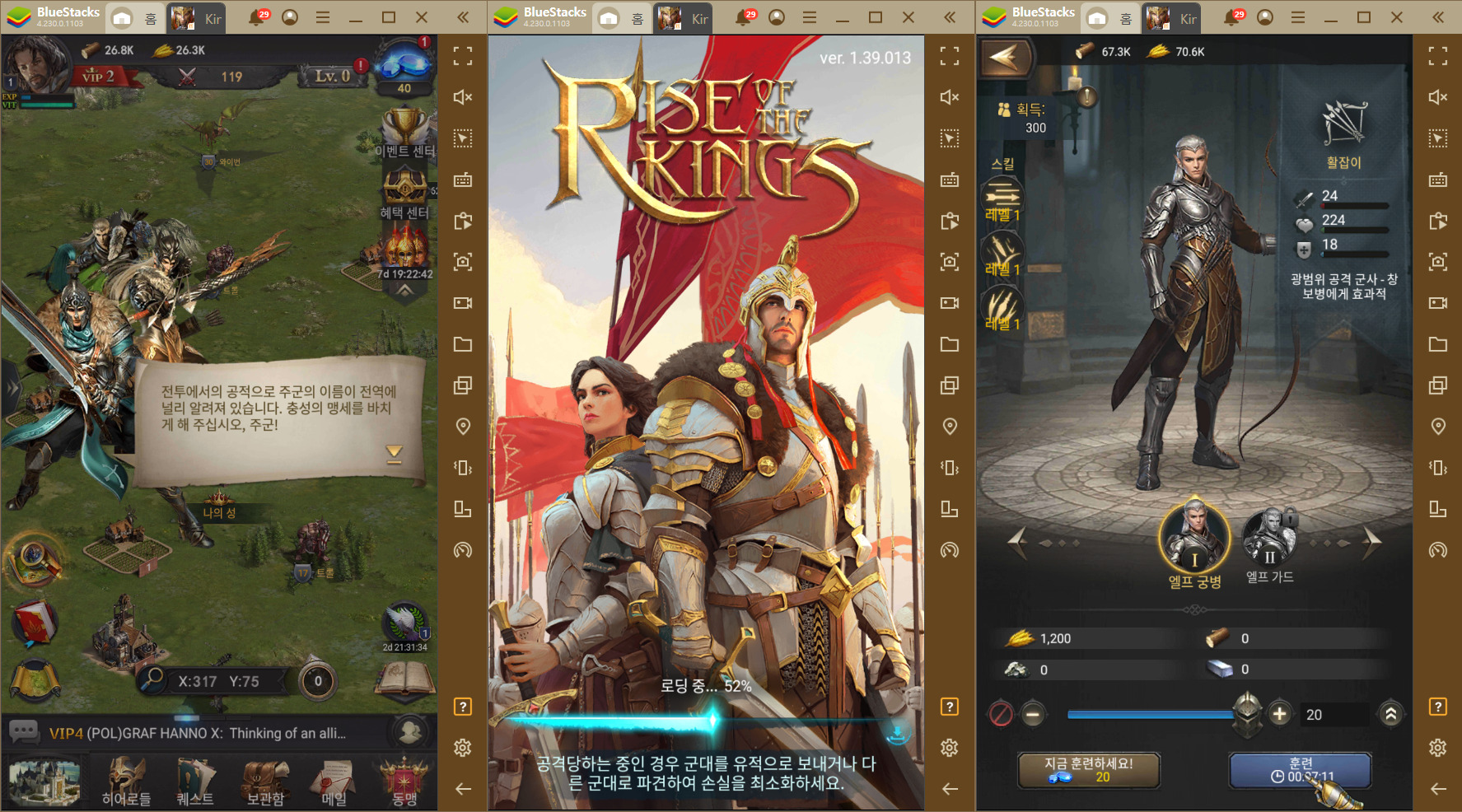This screenshot has height=812, width=1462.
Task: Switch to Kir game tab in middle window
Action: [x=683, y=18]
